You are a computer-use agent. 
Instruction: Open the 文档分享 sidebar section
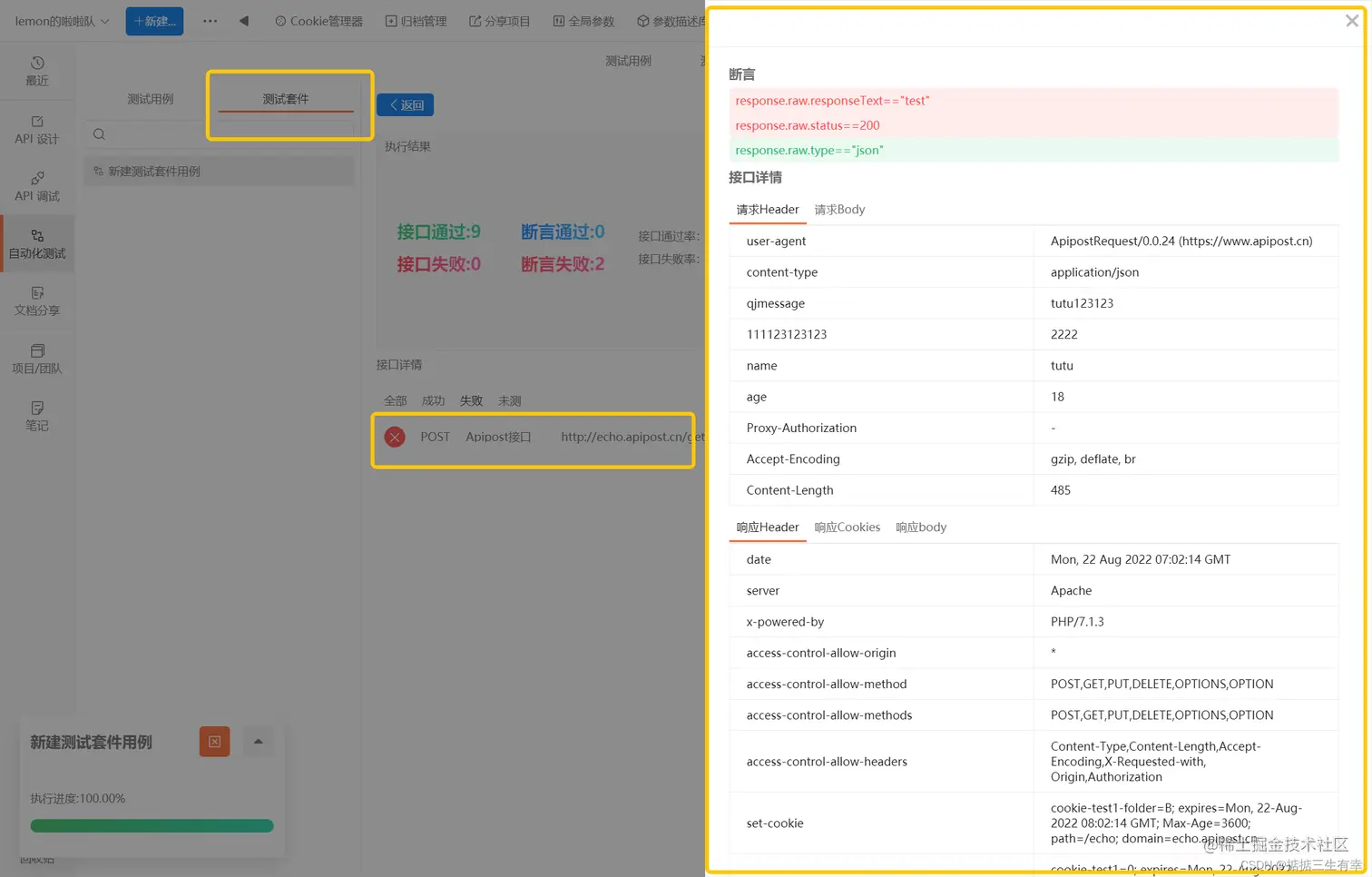coord(37,301)
